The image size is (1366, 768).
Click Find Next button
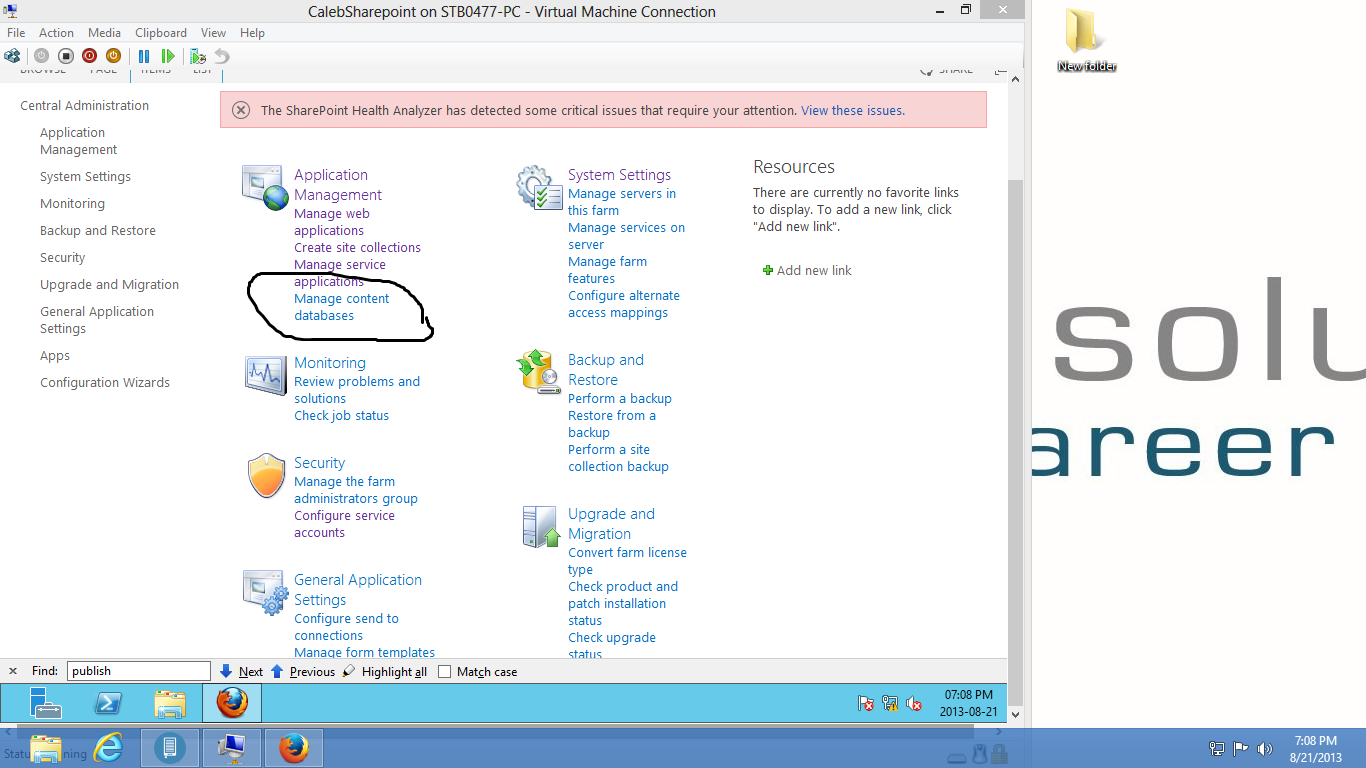coord(241,672)
